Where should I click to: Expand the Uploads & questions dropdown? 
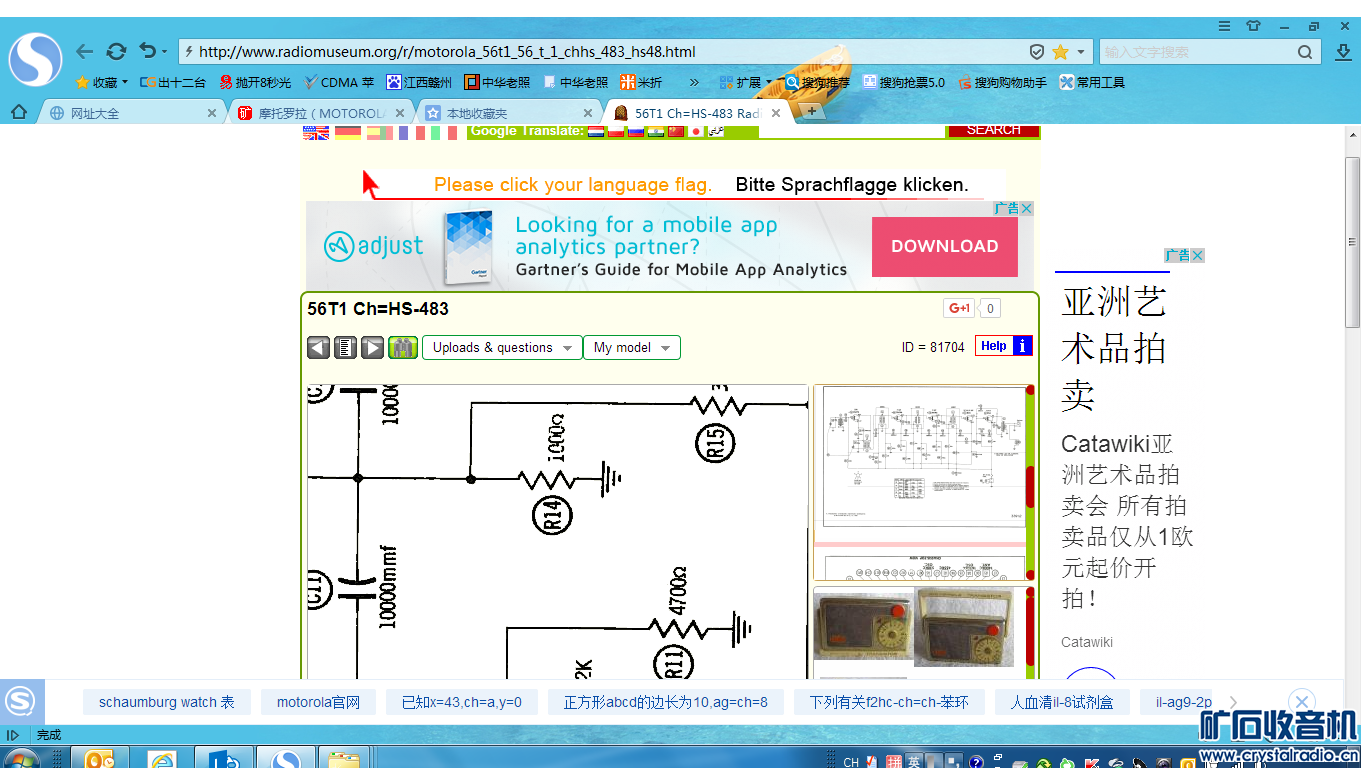(502, 348)
